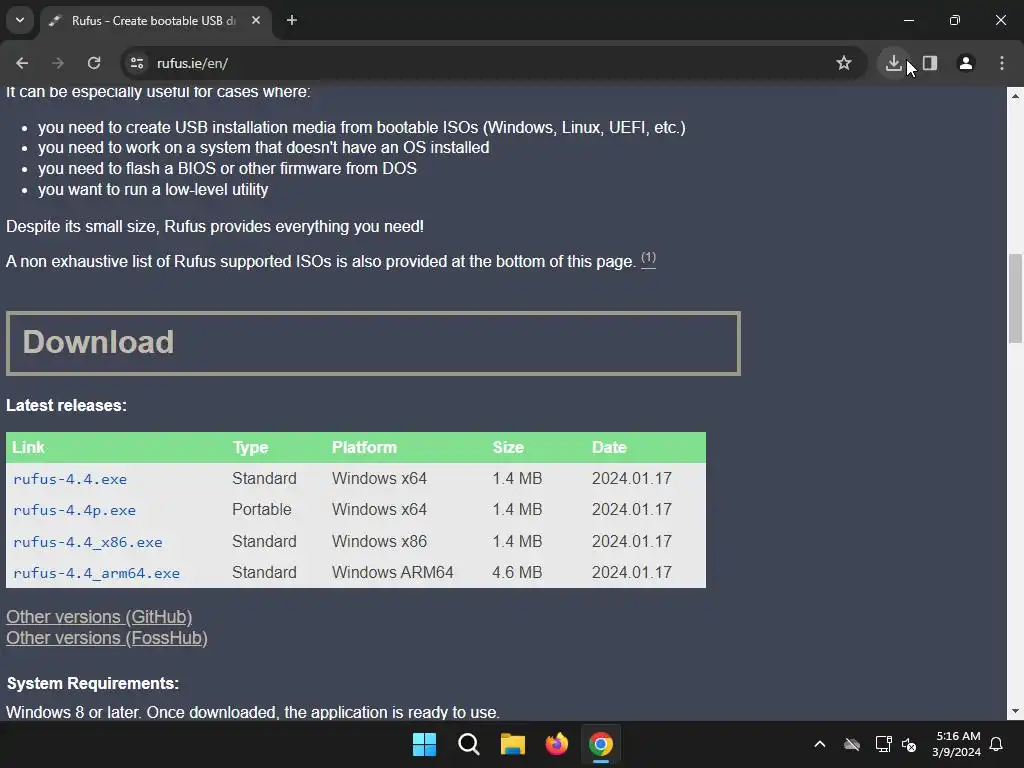Open the Windows Start menu
1024x768 pixels.
coord(424,744)
